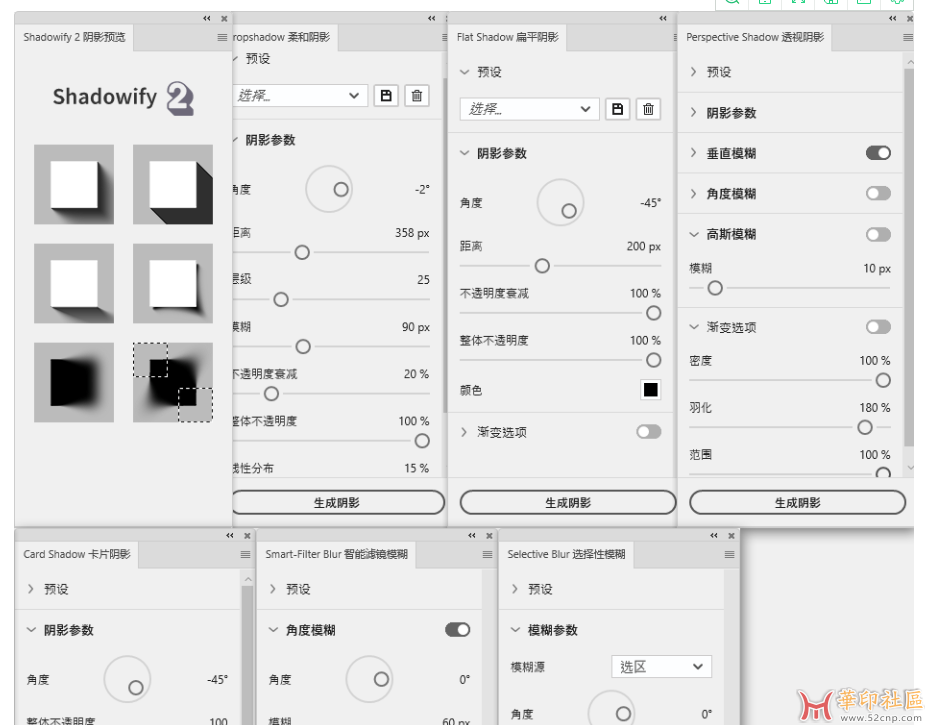Delete preset in Dropshadow 柔和阴影 panel

(417, 96)
